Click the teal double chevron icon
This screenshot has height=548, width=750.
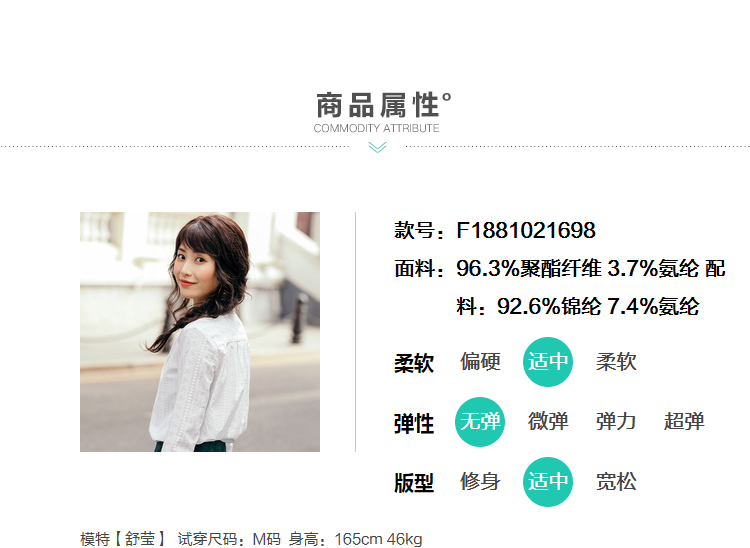point(377,147)
